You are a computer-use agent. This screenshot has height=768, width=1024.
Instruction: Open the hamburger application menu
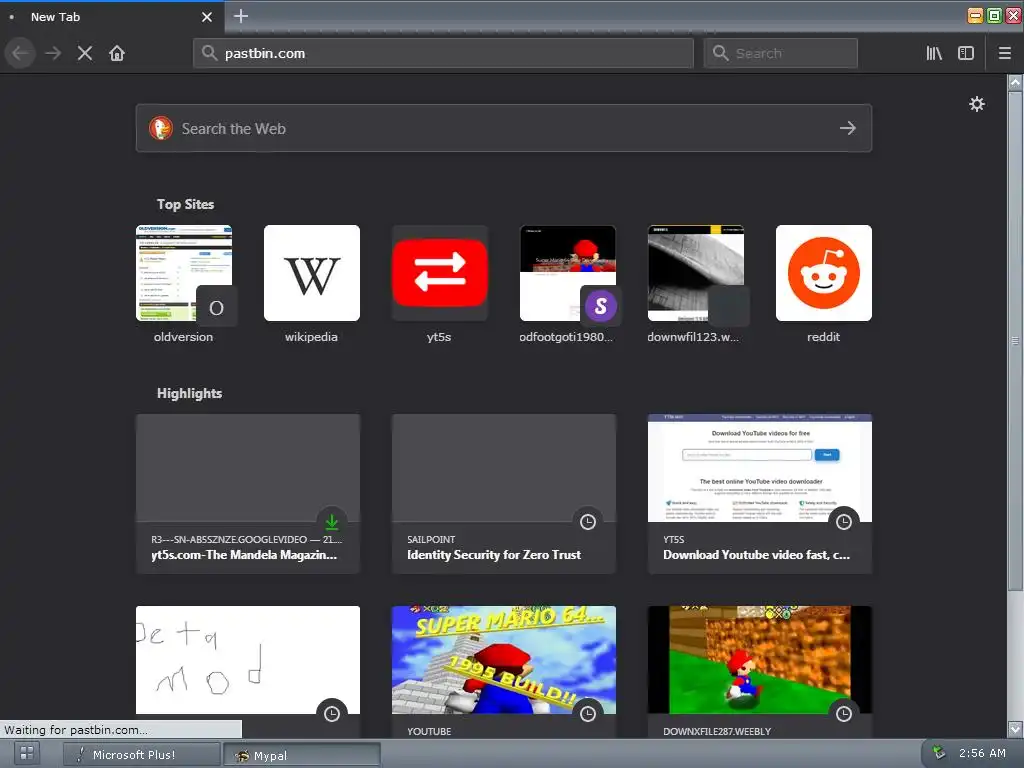(1004, 53)
